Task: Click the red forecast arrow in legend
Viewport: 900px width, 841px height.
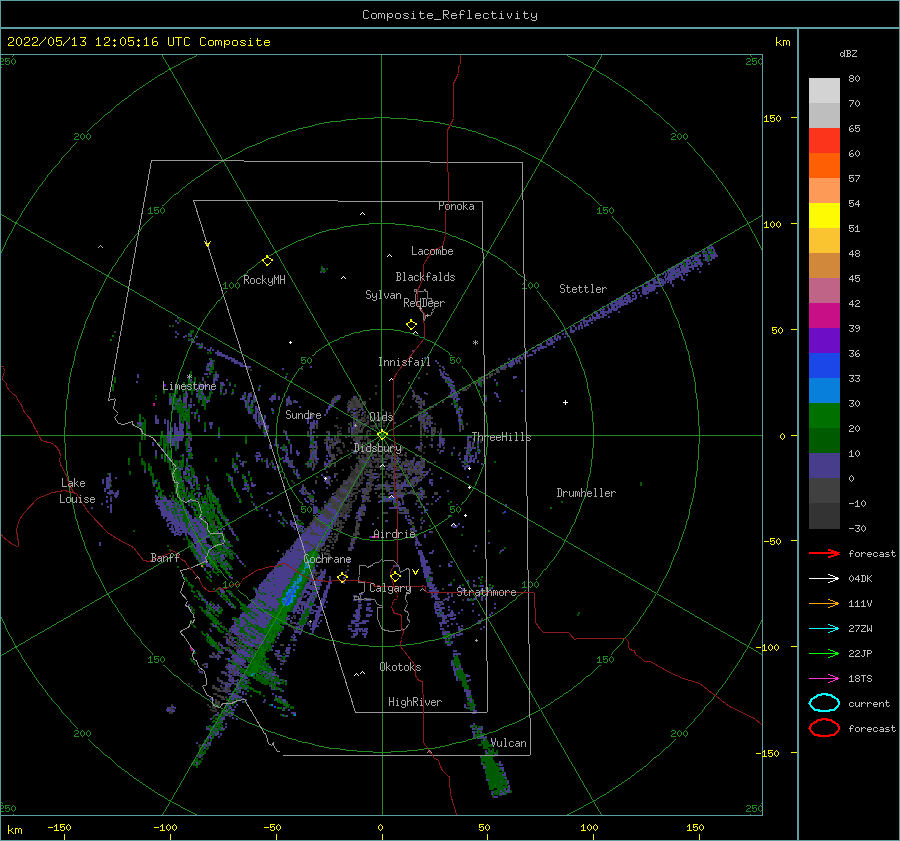Action: 824,553
